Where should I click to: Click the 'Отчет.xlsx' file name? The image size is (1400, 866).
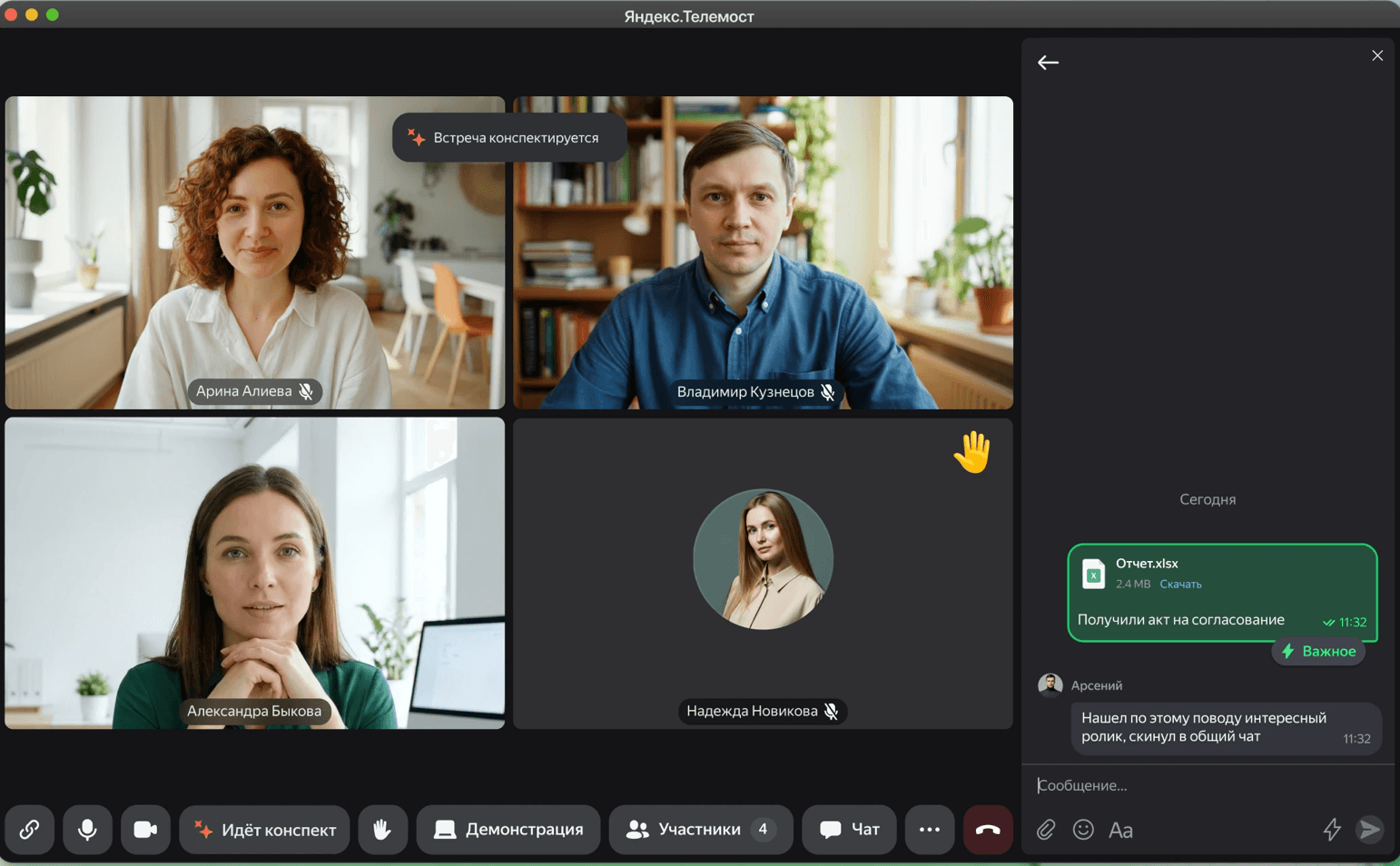click(1147, 564)
